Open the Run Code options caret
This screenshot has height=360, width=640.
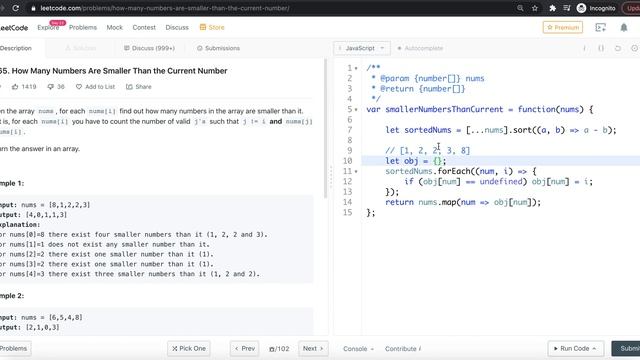(x=594, y=349)
